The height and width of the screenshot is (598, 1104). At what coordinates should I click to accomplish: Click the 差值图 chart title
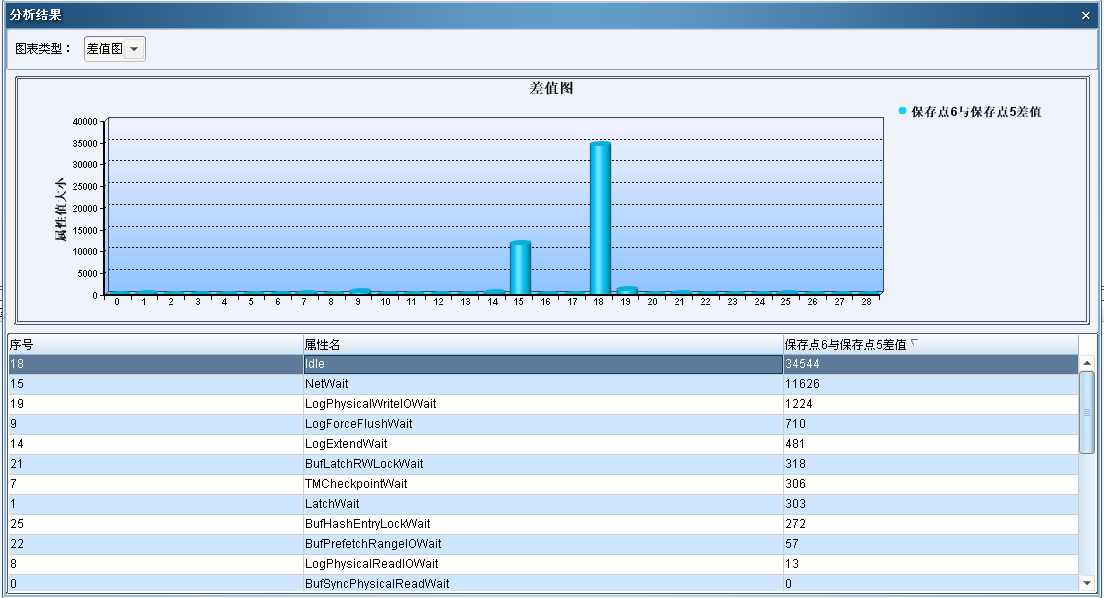(550, 88)
